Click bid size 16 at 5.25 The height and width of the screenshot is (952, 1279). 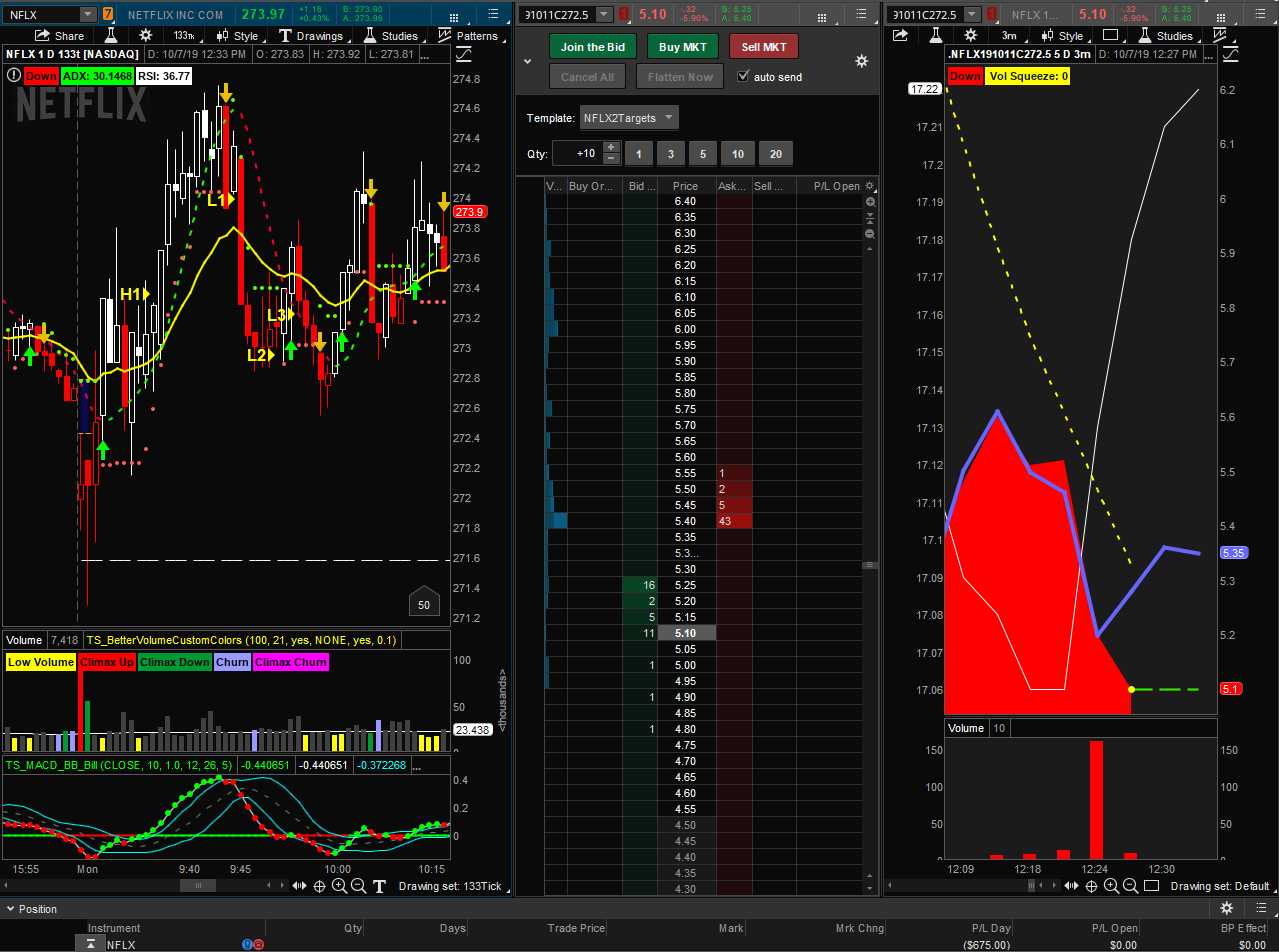[x=640, y=585]
